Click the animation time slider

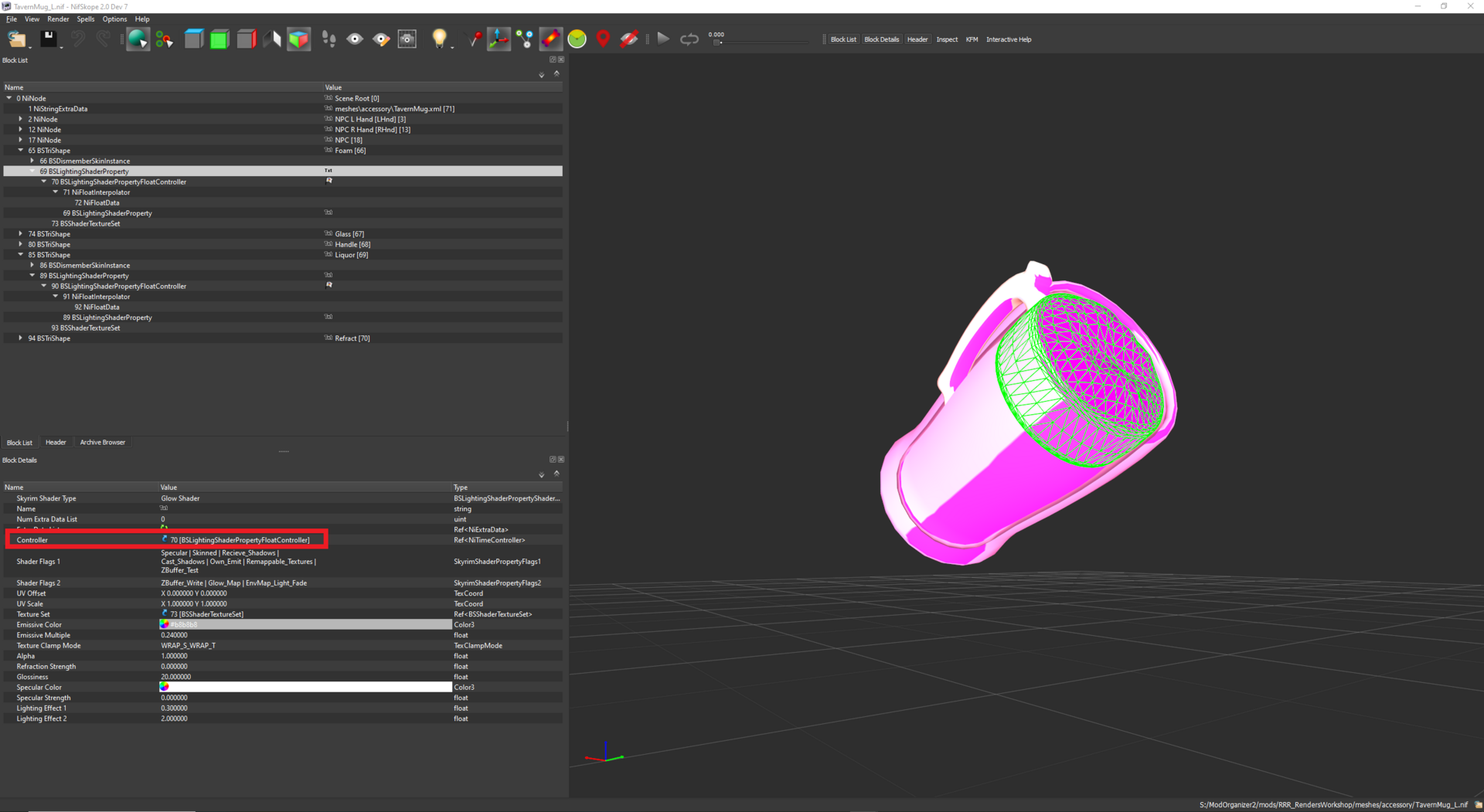(x=761, y=42)
